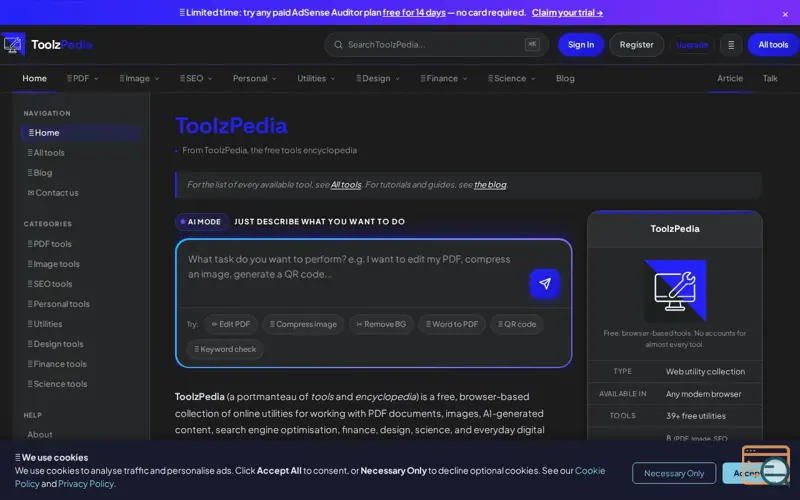Click the ToolzPedia wrench monitor infobox image
The height and width of the screenshot is (500, 800).
(675, 290)
